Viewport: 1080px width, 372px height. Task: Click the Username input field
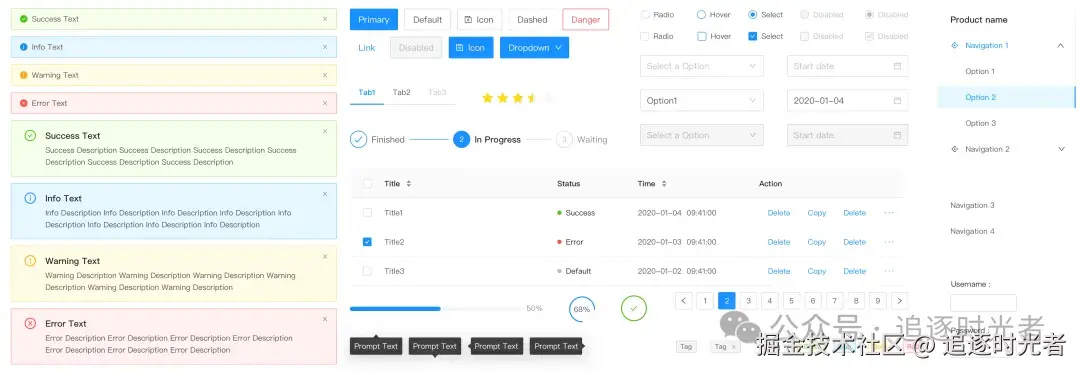tap(984, 302)
